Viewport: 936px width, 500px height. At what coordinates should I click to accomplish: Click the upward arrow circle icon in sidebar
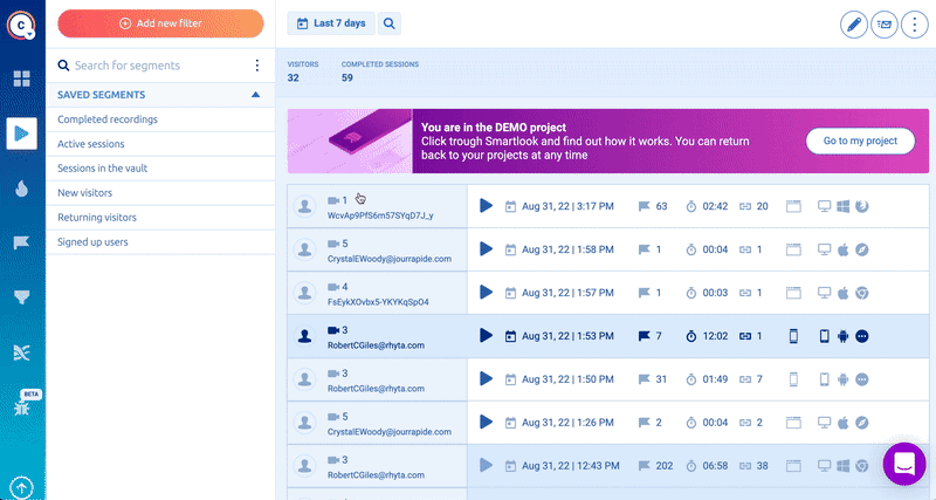point(21,487)
